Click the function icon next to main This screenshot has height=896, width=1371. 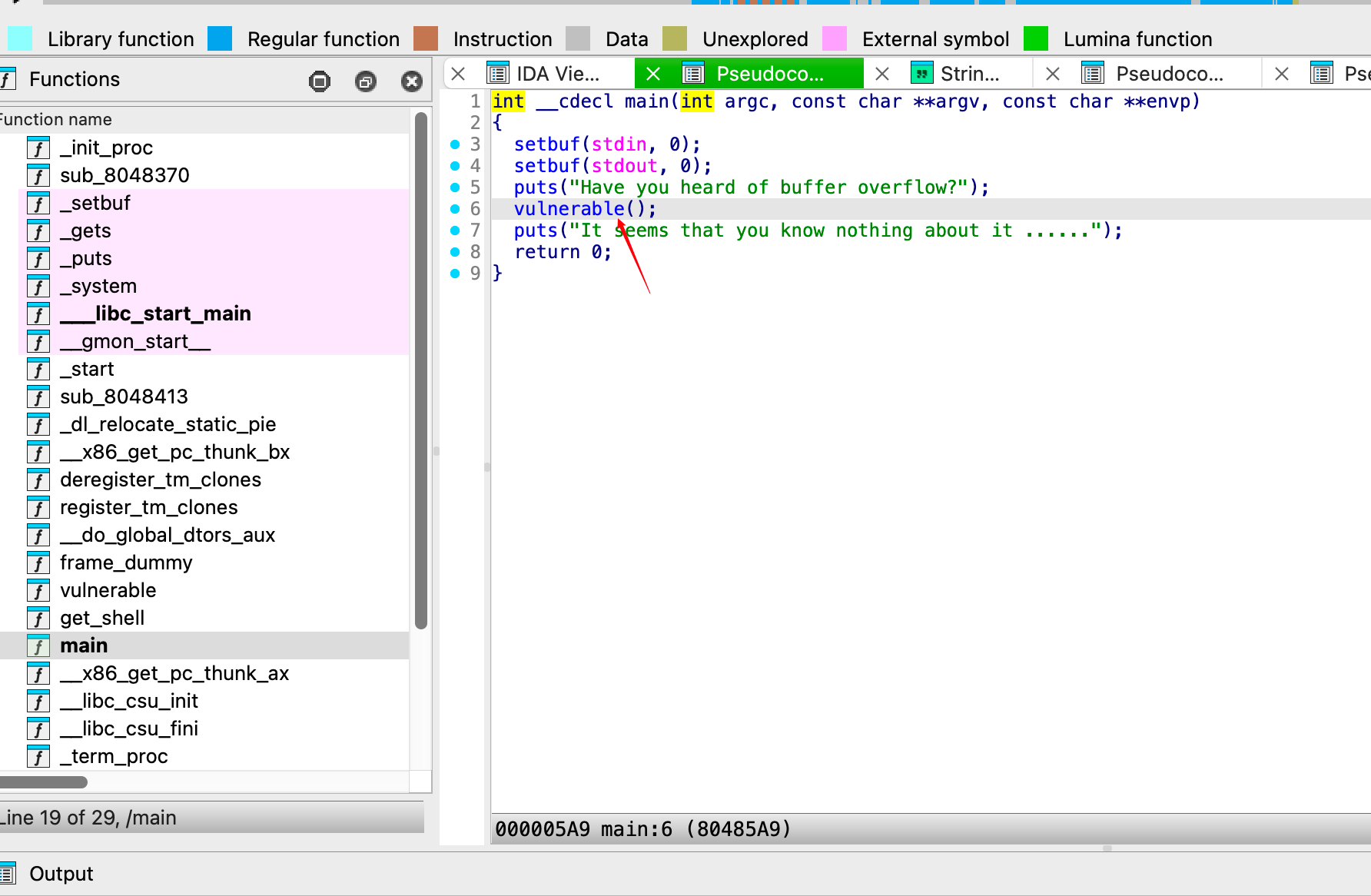(38, 645)
